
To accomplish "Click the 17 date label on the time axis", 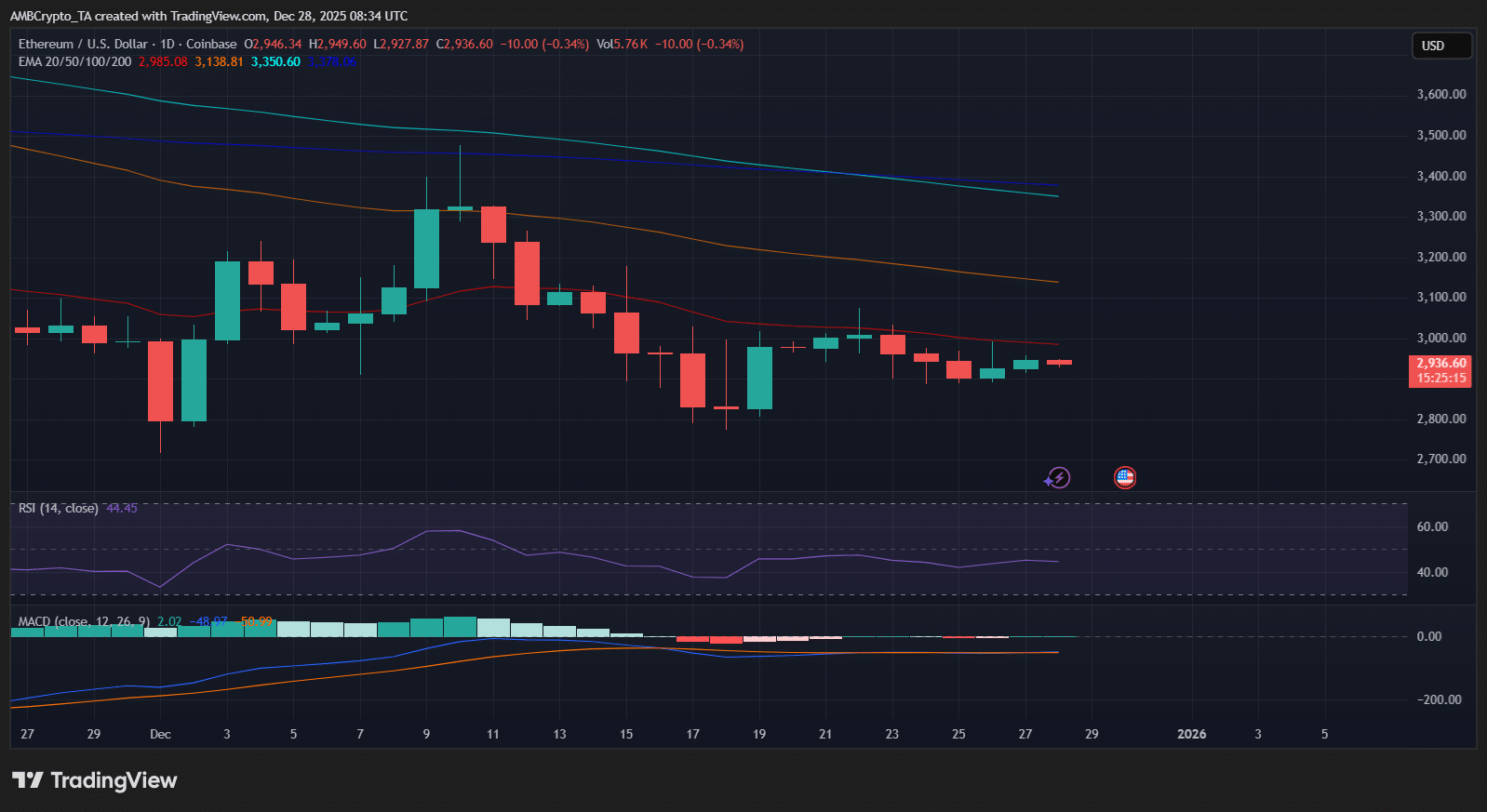I will [692, 734].
